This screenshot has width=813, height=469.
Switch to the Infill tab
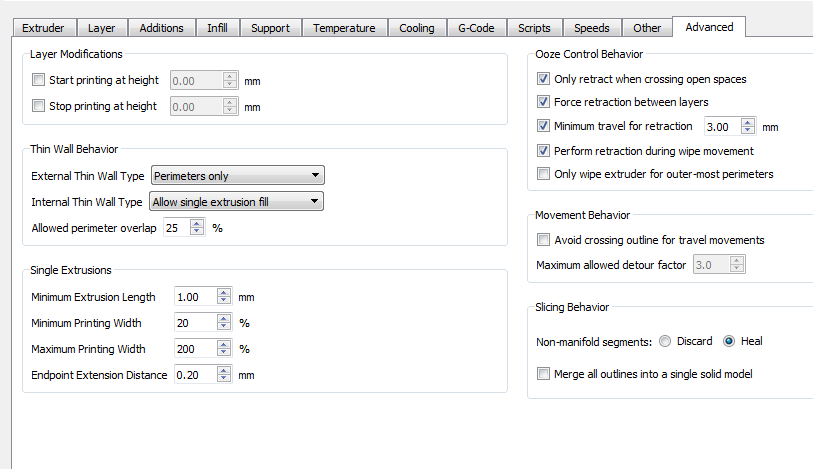pyautogui.click(x=217, y=28)
